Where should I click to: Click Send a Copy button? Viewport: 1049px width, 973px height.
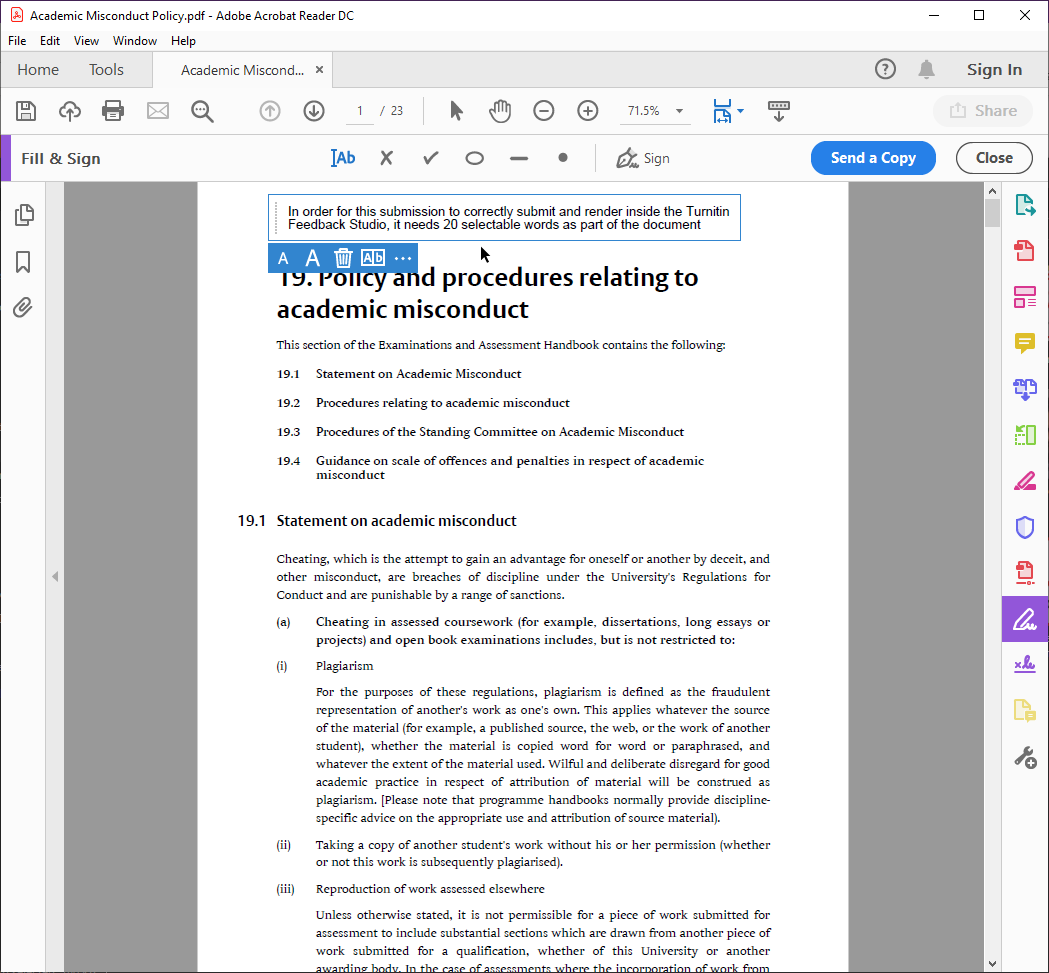[873, 158]
